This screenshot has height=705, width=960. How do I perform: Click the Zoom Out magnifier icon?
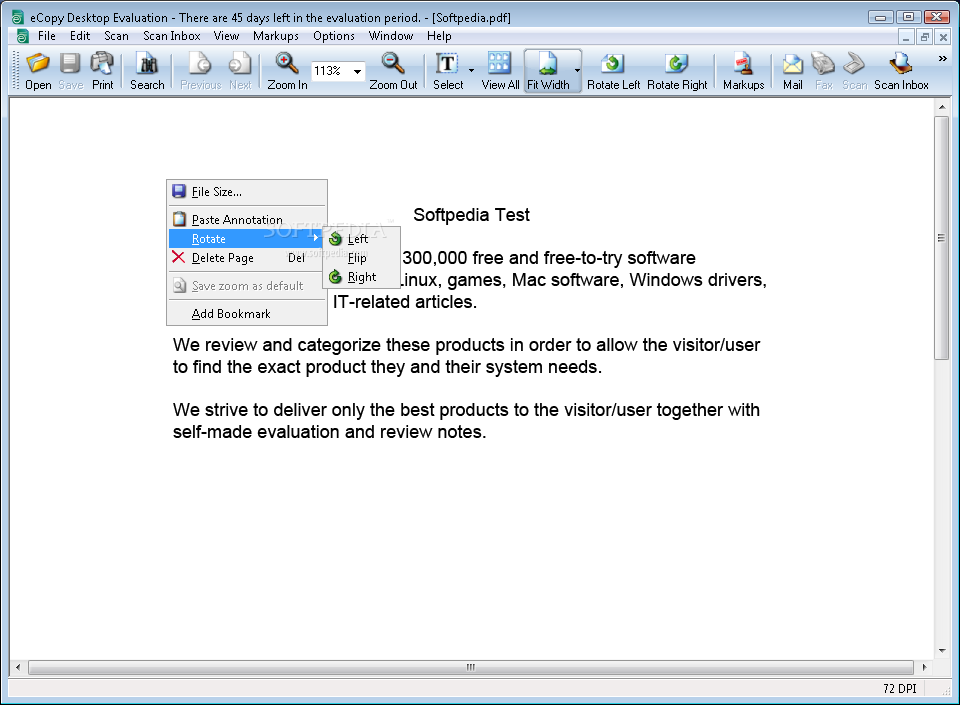point(393,71)
